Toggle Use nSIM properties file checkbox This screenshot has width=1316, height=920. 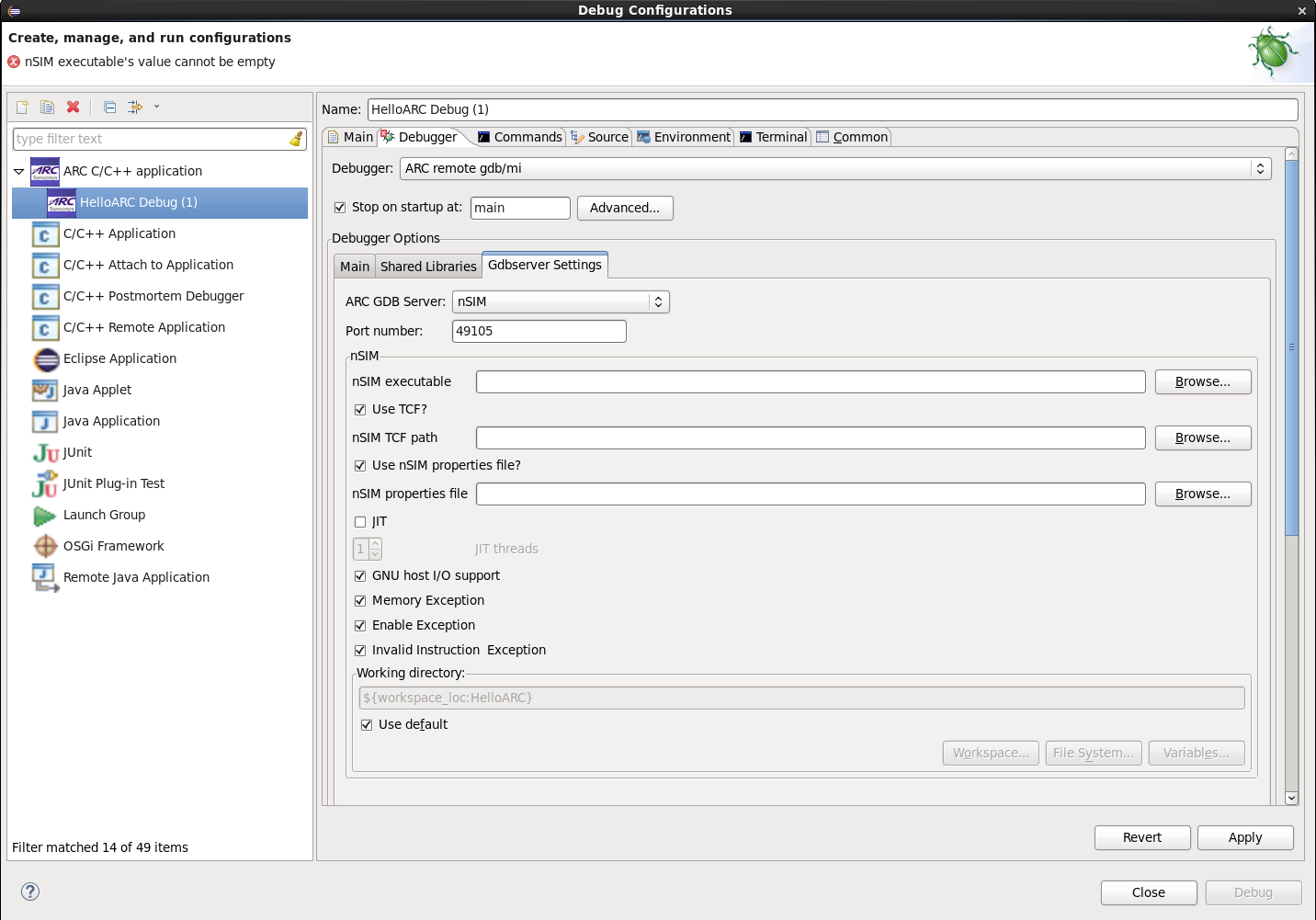coord(360,466)
